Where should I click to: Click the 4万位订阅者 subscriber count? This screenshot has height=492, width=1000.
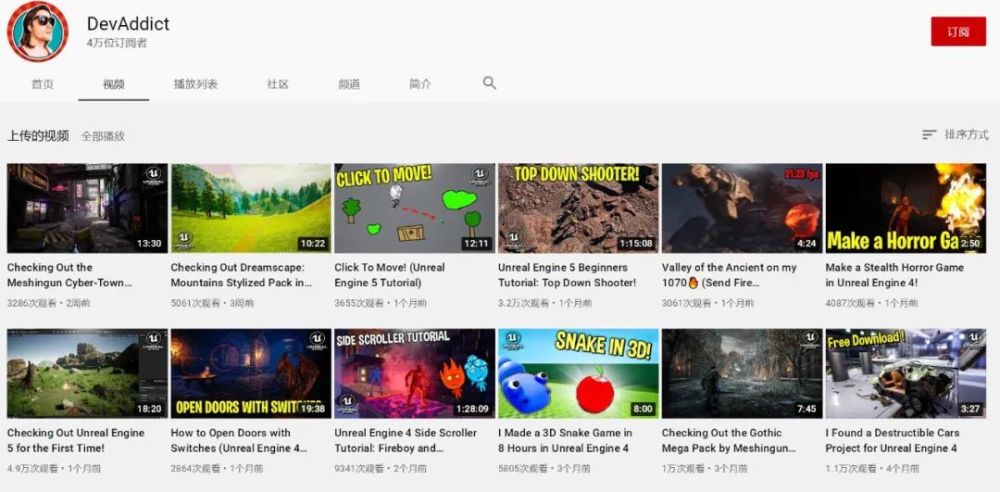coord(117,43)
